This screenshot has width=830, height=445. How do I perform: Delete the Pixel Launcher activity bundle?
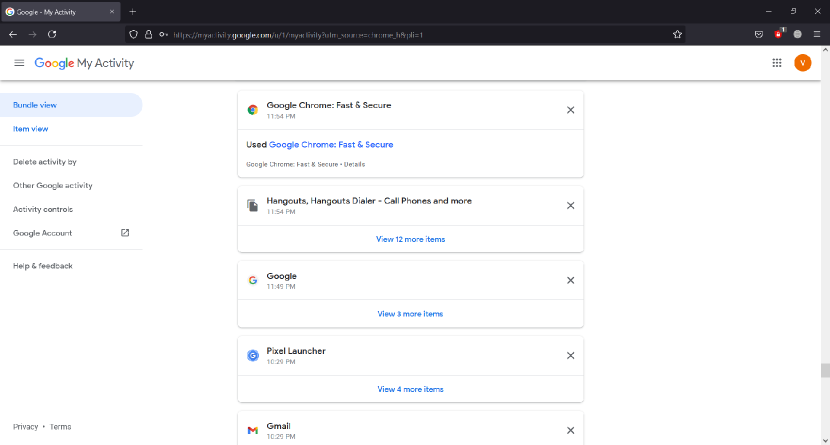click(x=570, y=356)
